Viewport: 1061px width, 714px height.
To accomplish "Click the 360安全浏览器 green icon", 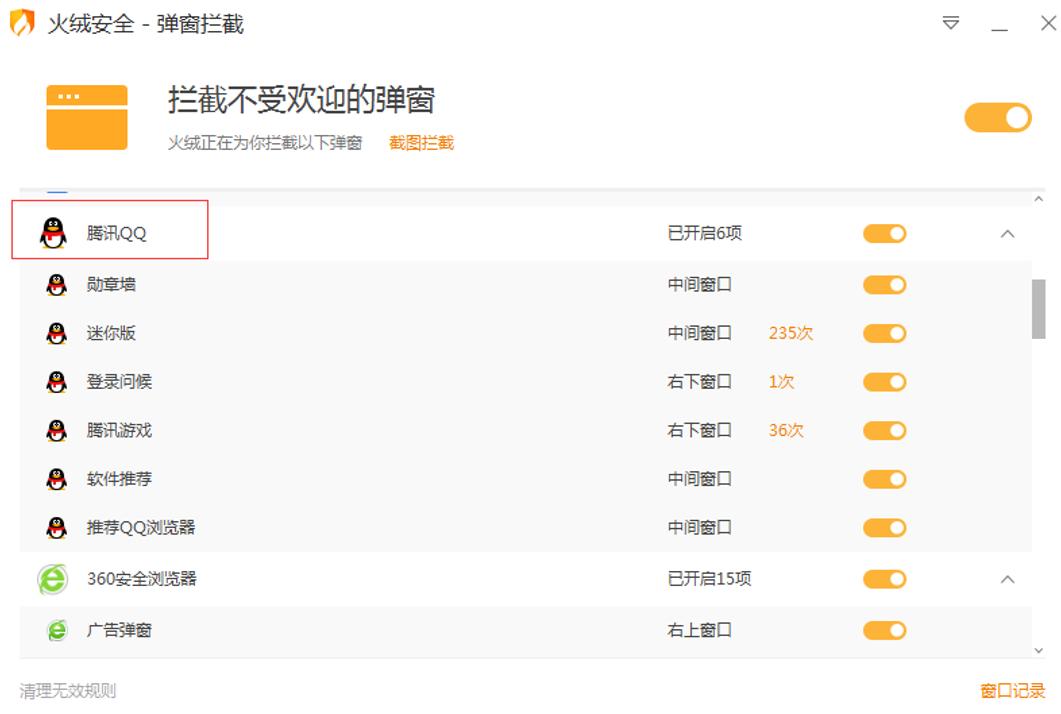I will (x=54, y=578).
